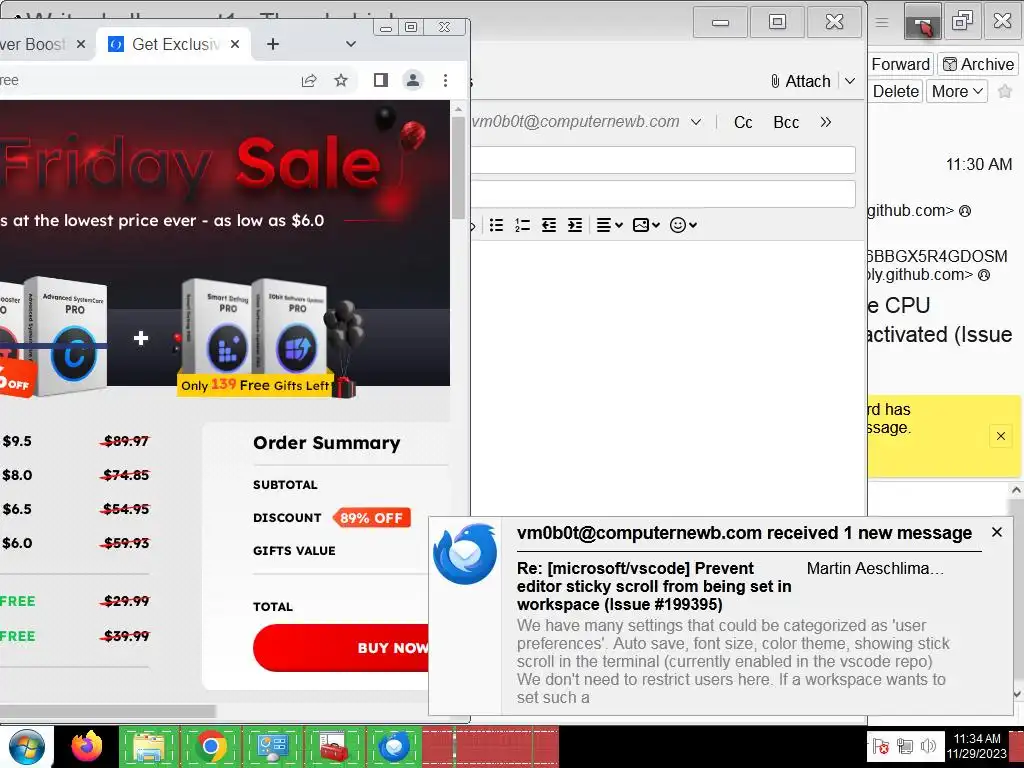Launch Firefox from the taskbar
Viewport: 1024px width, 768px height.
[x=87, y=747]
